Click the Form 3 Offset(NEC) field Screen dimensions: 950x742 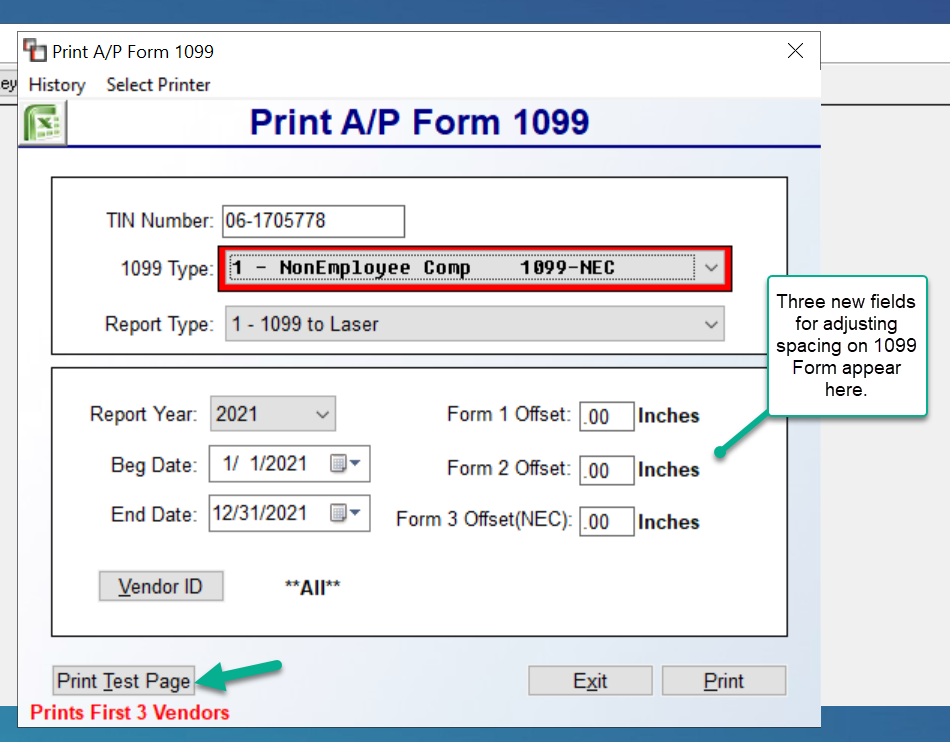coord(606,521)
